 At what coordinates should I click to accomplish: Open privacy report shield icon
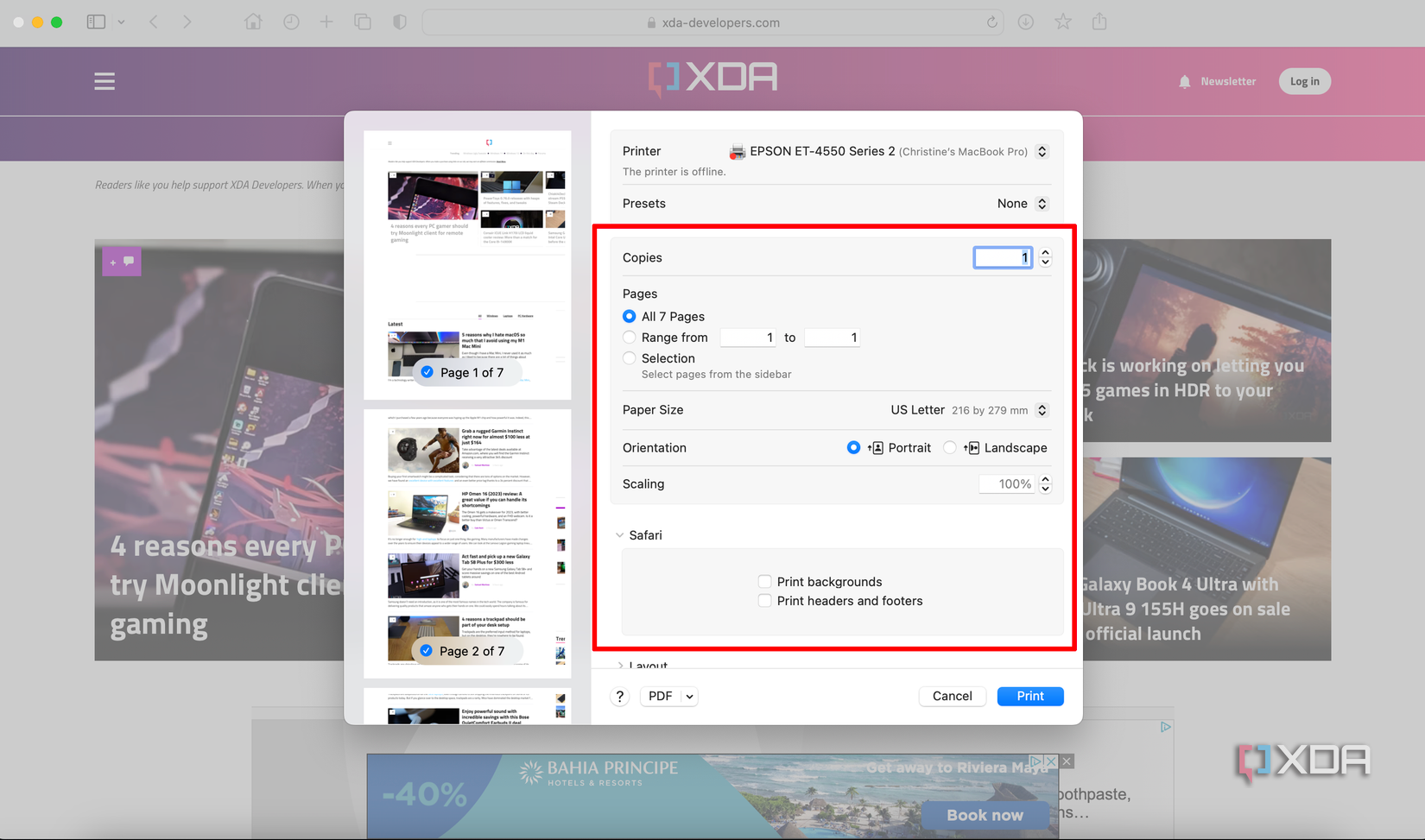(x=399, y=22)
